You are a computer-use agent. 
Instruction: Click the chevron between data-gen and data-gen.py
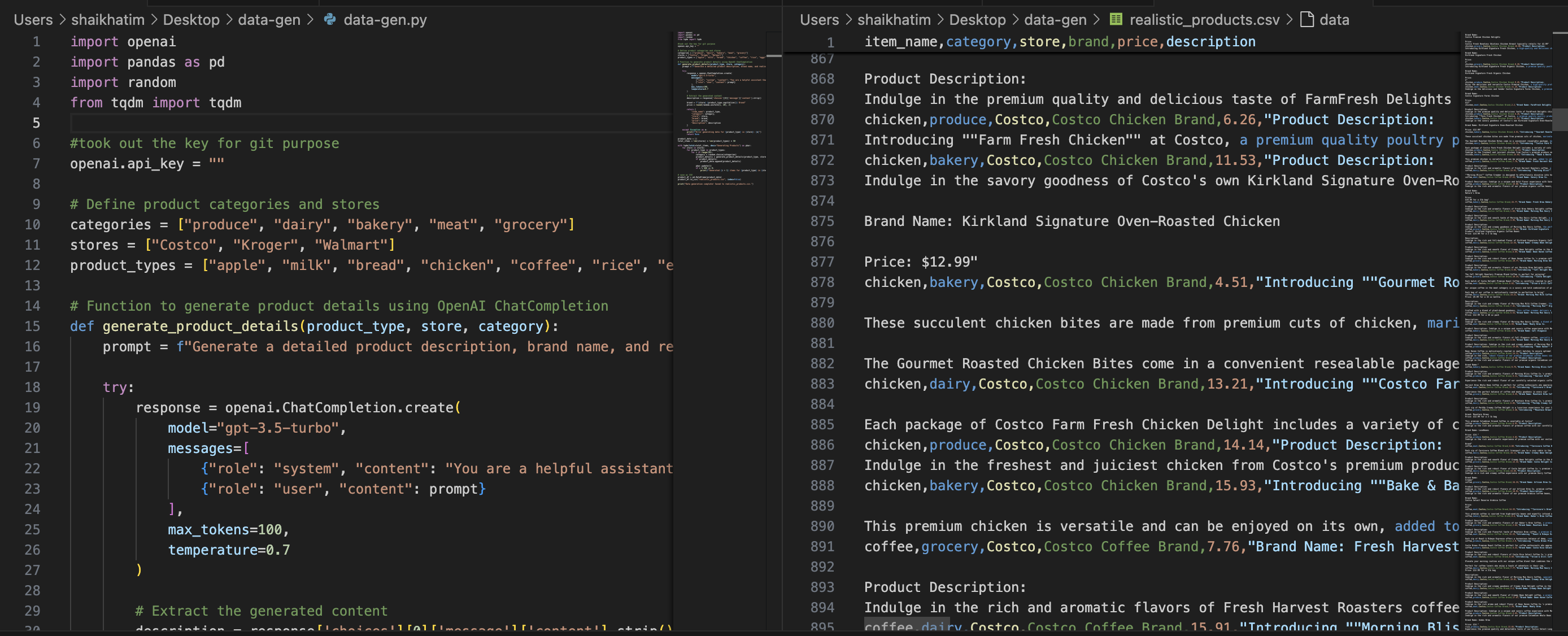point(311,19)
